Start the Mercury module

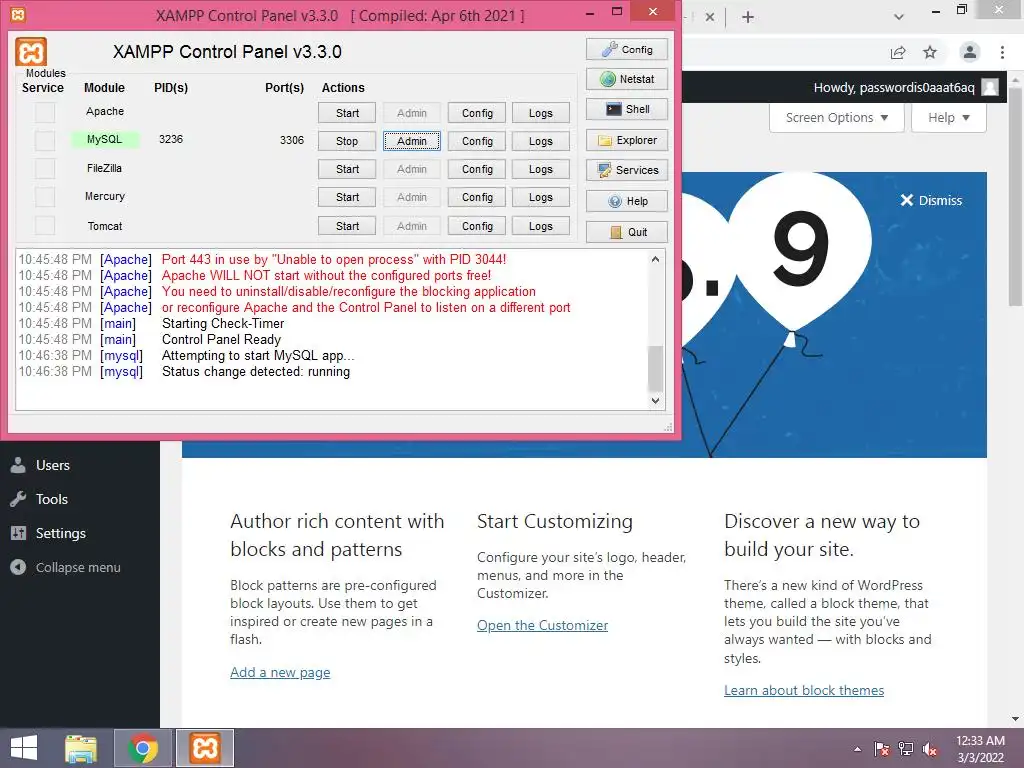(x=347, y=197)
